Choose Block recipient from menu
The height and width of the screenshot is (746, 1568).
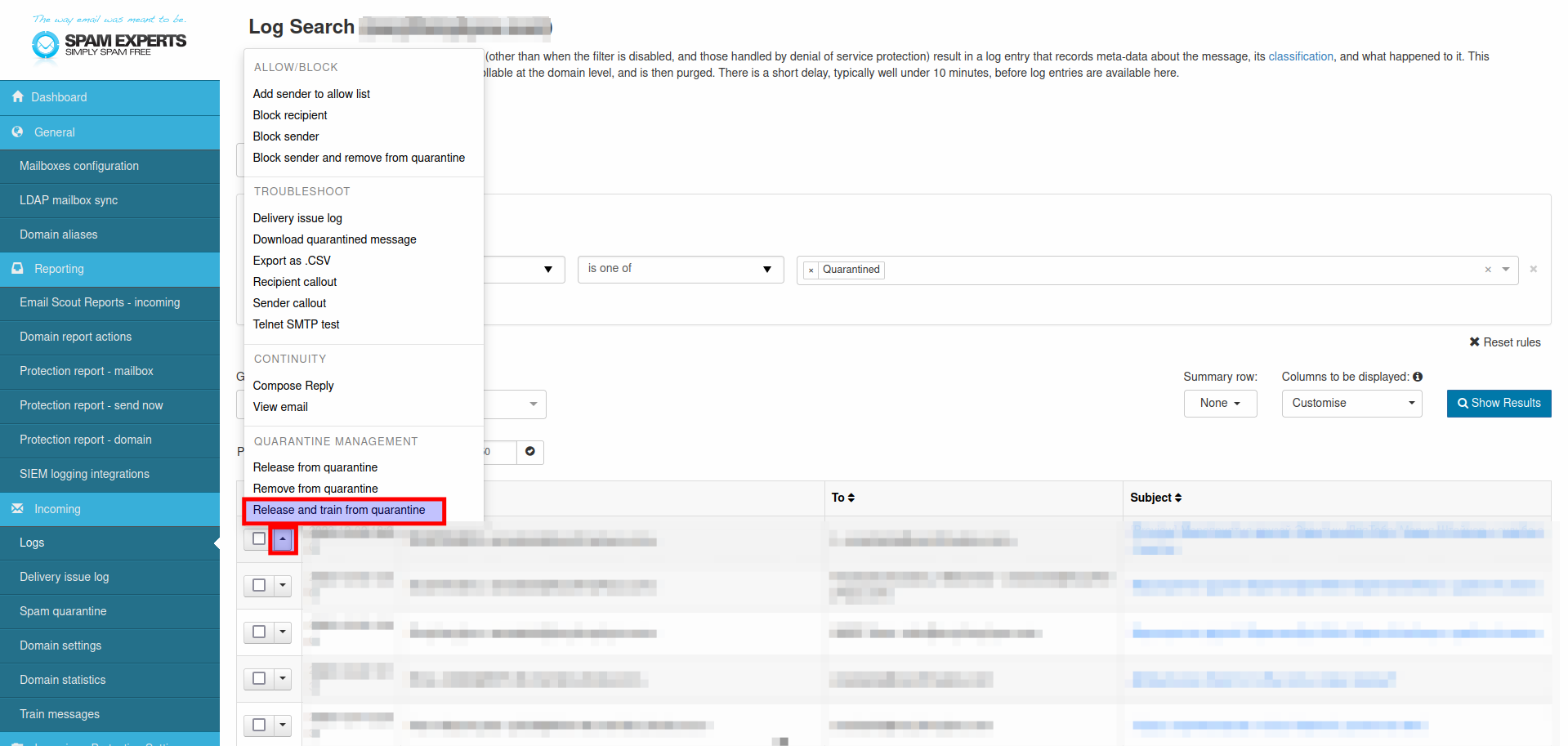[290, 115]
